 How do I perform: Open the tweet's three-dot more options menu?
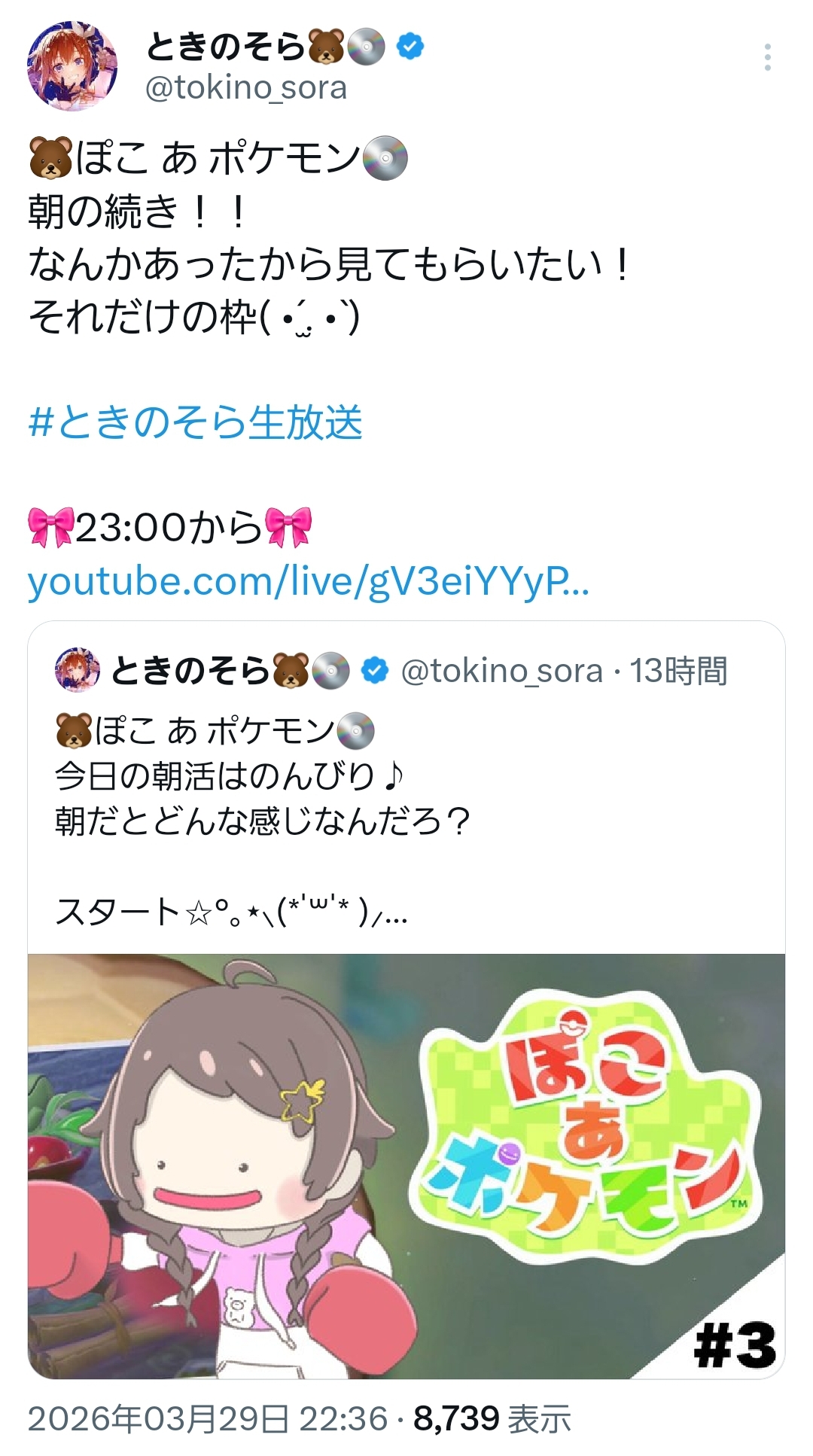tap(767, 57)
